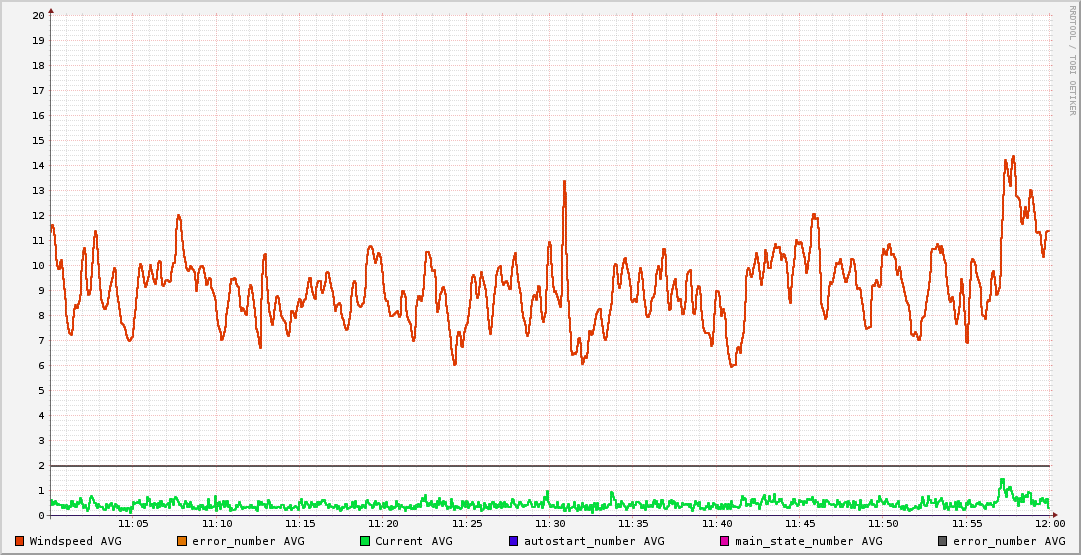Click the orange error_number AVG legend swatch

(182, 541)
